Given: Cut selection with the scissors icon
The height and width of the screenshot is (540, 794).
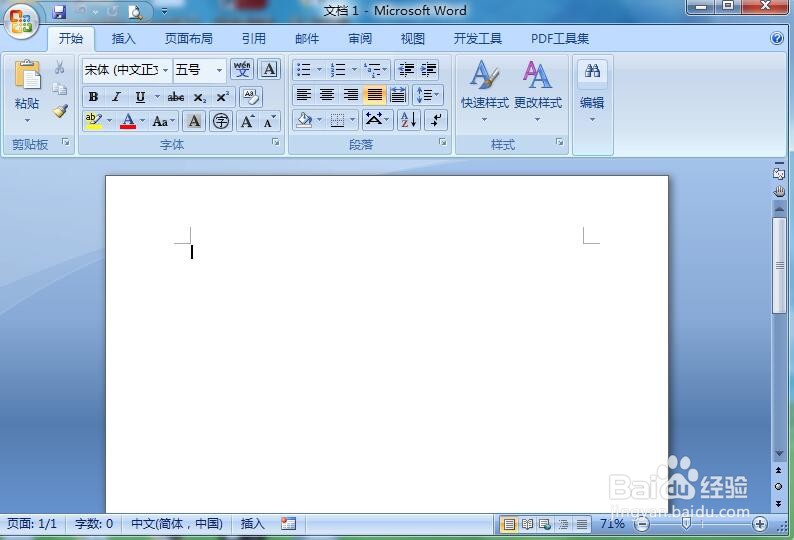Looking at the screenshot, I should tap(59, 67).
